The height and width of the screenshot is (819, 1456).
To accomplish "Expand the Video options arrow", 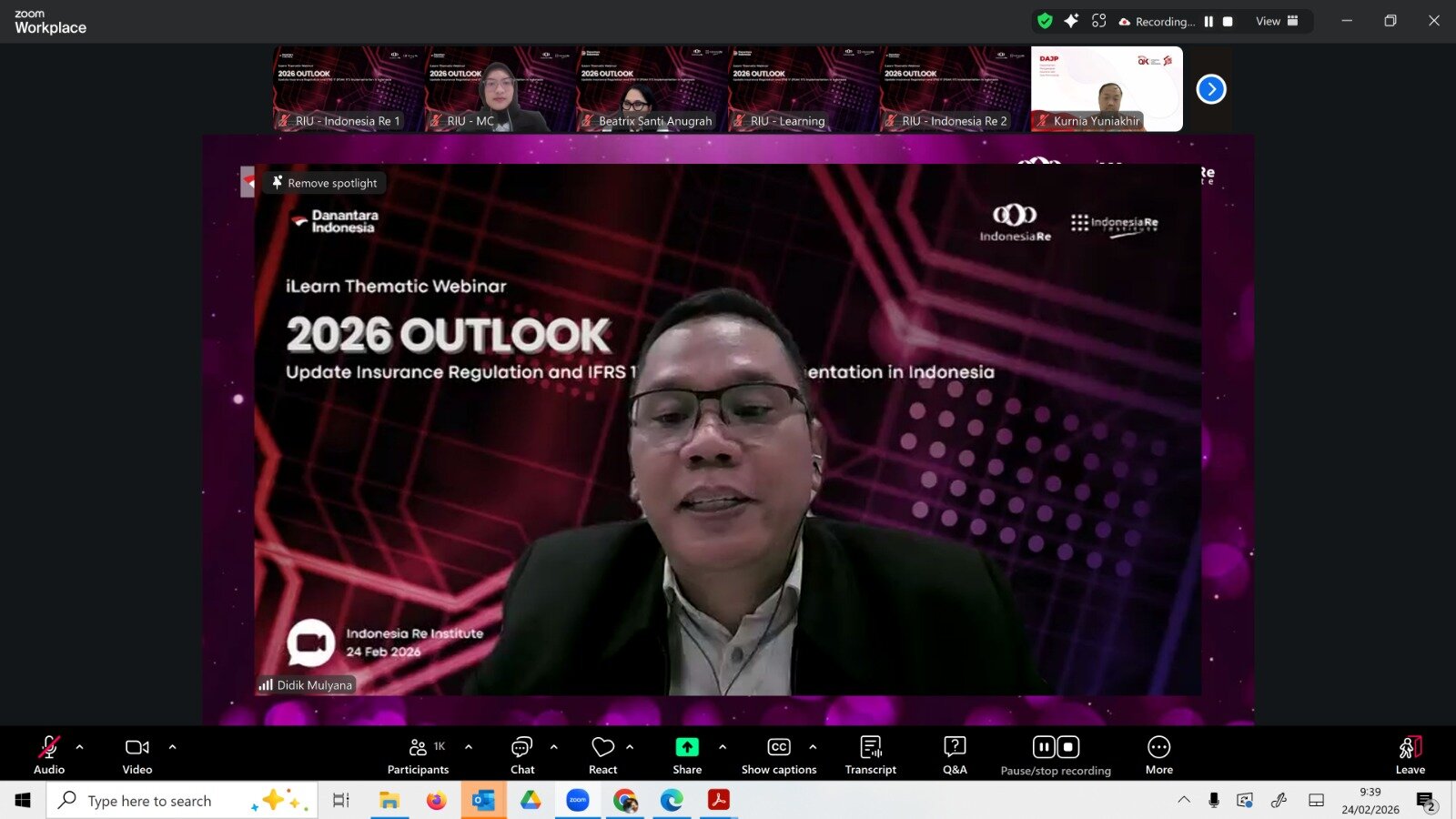I will 173,747.
